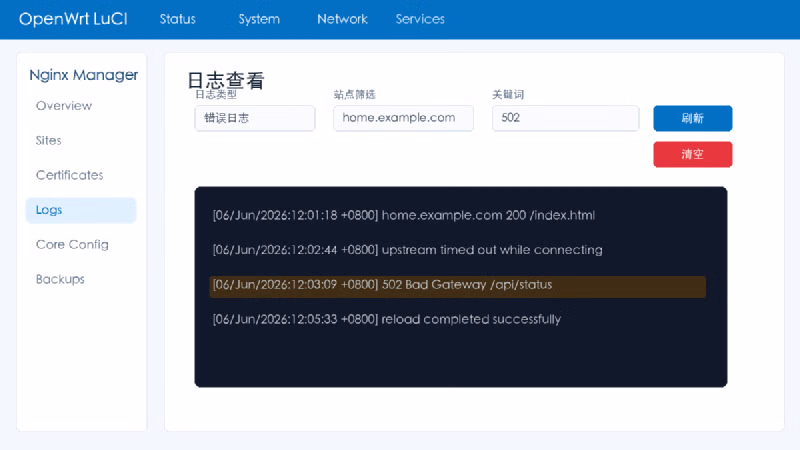
Task: Click the 日志查看 page heading
Action: click(226, 80)
